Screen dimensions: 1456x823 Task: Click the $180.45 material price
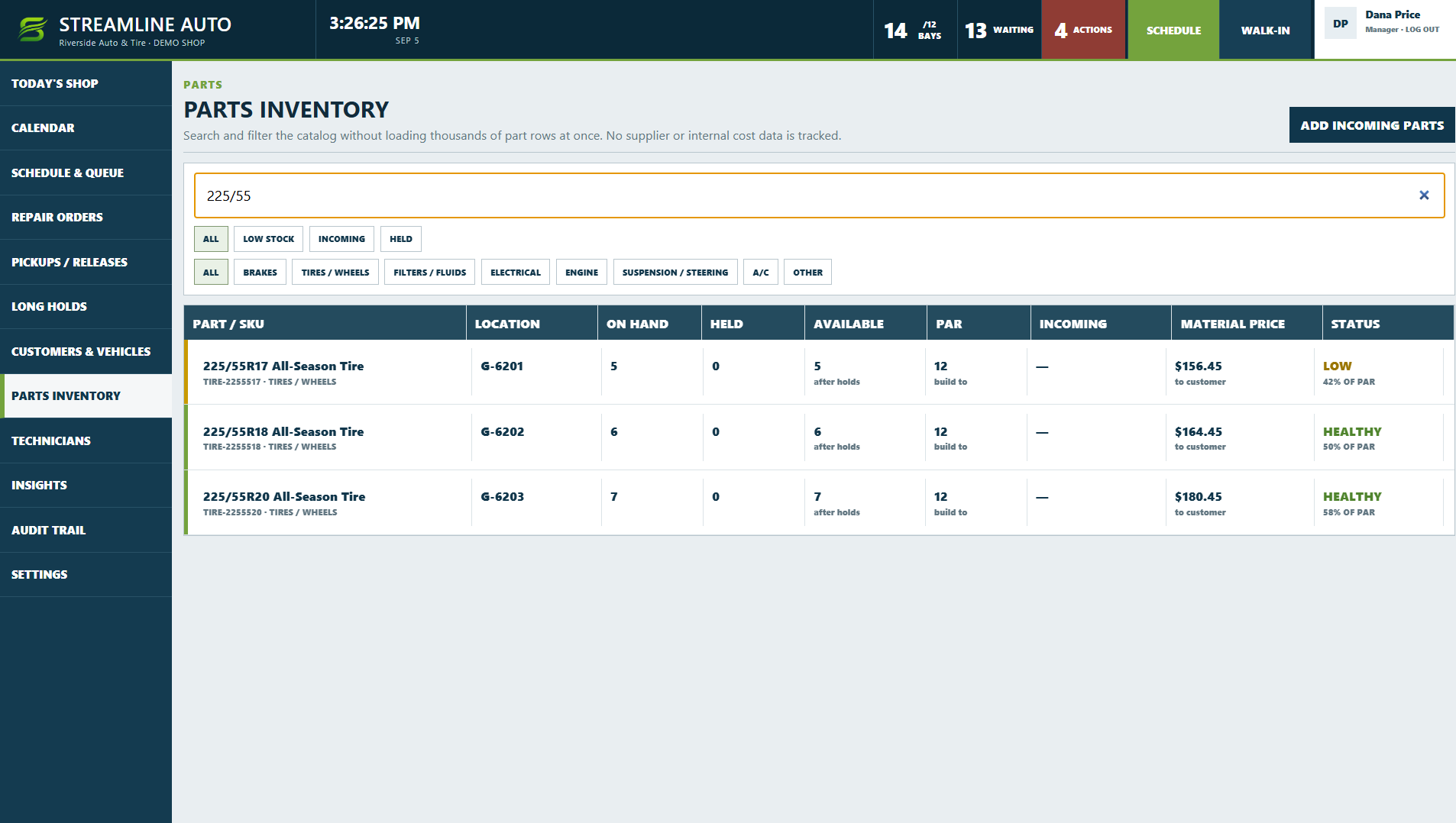point(1198,496)
